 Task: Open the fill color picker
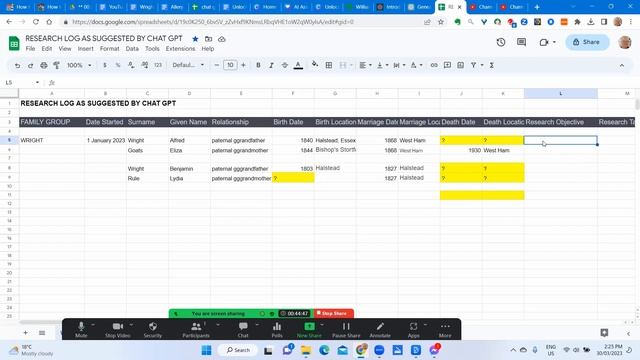click(x=315, y=64)
